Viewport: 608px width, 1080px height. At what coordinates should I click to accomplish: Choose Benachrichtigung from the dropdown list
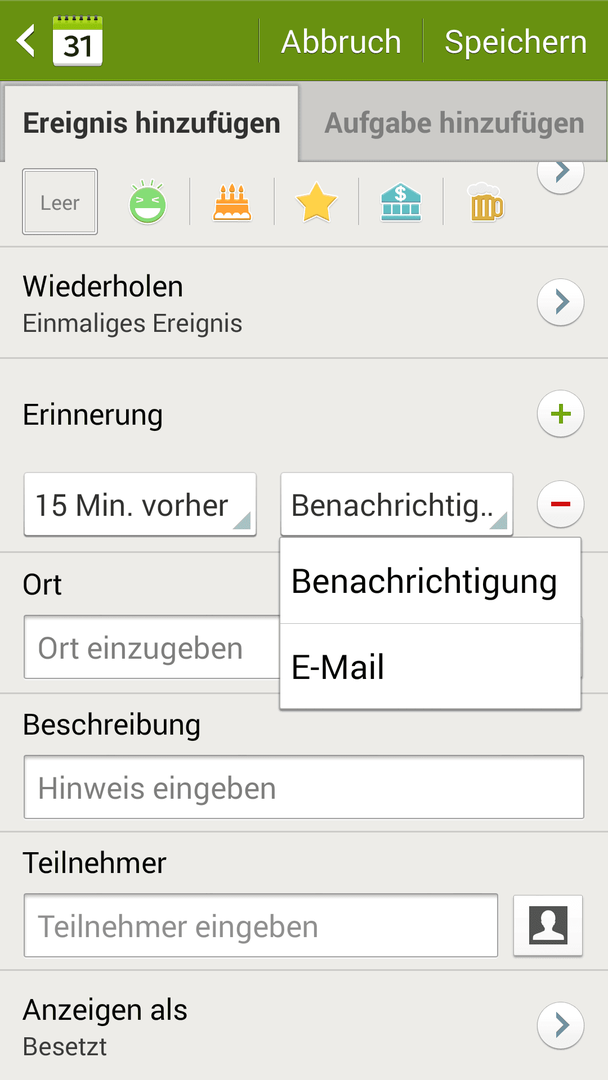pyautogui.click(x=430, y=581)
